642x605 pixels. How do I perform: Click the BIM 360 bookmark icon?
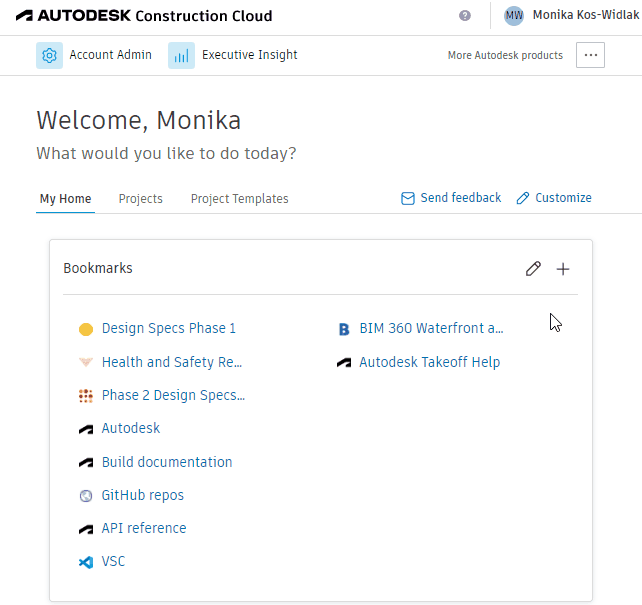pyautogui.click(x=343, y=328)
